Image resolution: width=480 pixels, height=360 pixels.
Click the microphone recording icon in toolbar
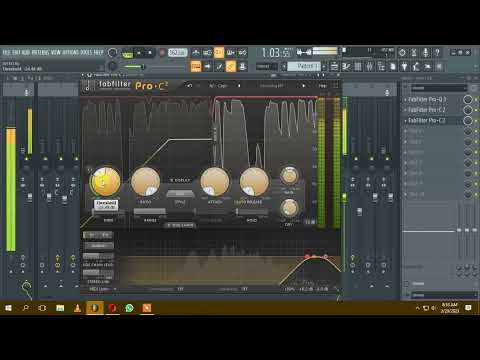[425, 53]
